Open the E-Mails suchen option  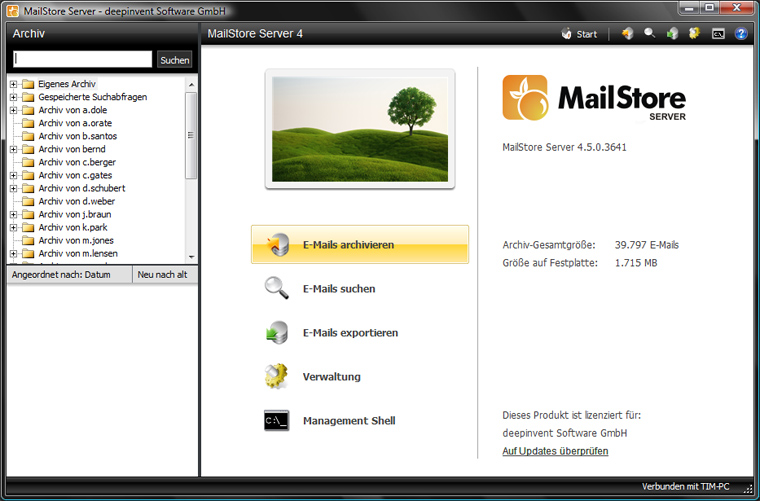(x=339, y=289)
